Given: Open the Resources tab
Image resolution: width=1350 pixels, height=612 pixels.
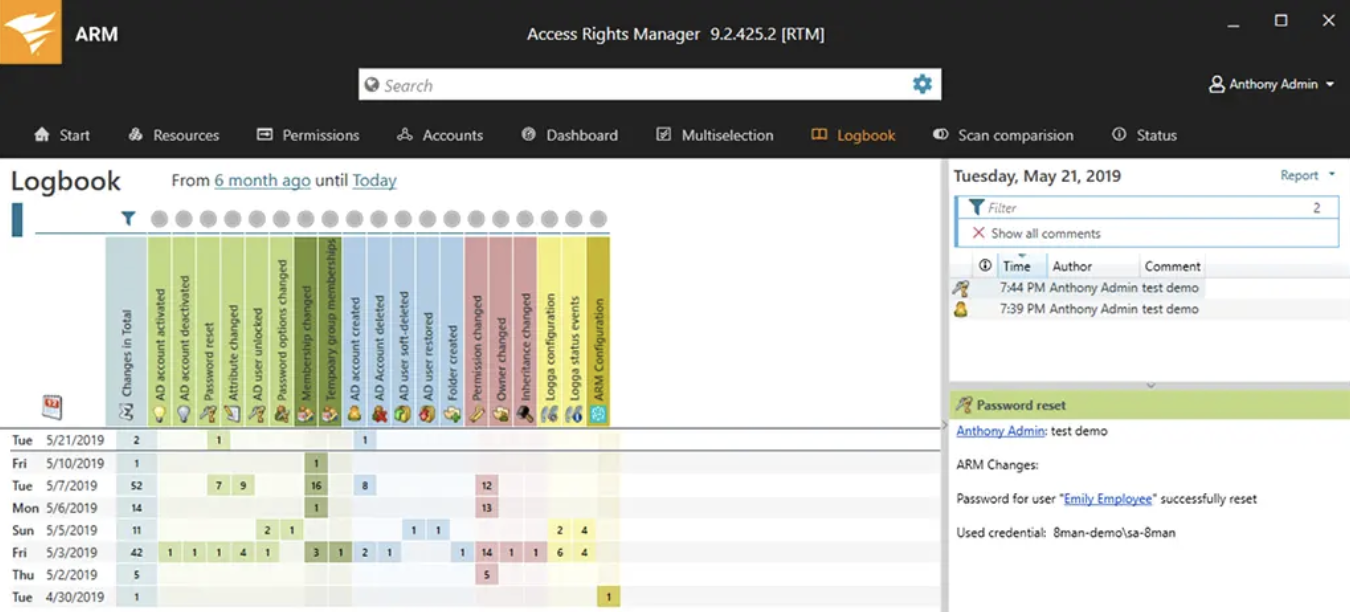Looking at the screenshot, I should [x=174, y=135].
